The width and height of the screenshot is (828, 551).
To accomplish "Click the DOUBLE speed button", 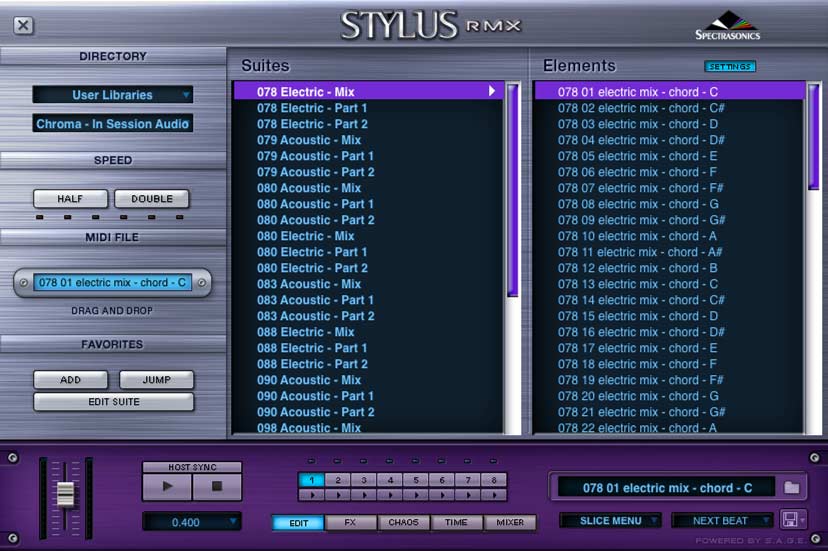I will click(152, 199).
